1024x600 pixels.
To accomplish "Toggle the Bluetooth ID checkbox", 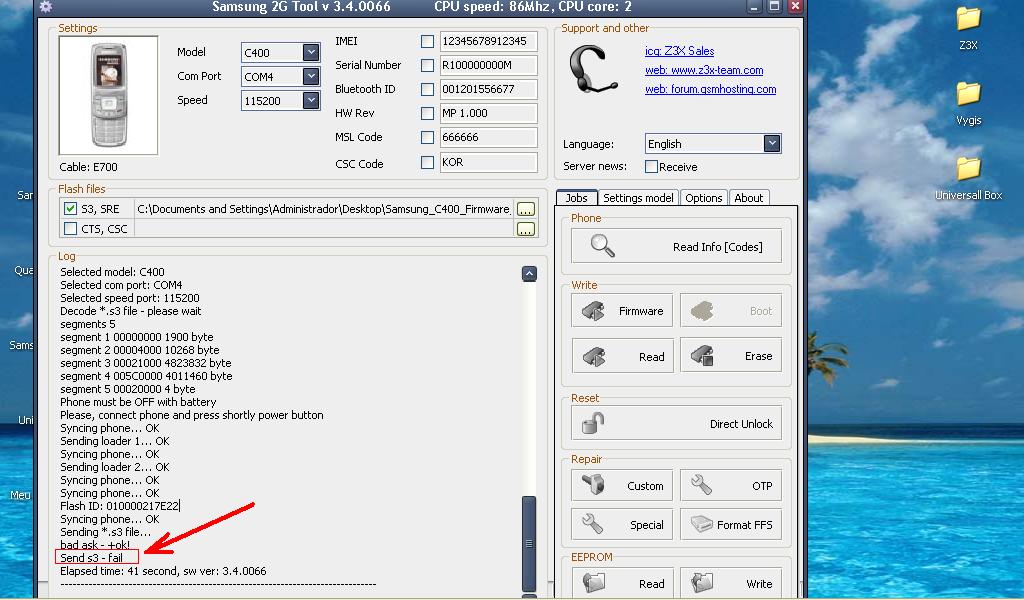I will 427,89.
